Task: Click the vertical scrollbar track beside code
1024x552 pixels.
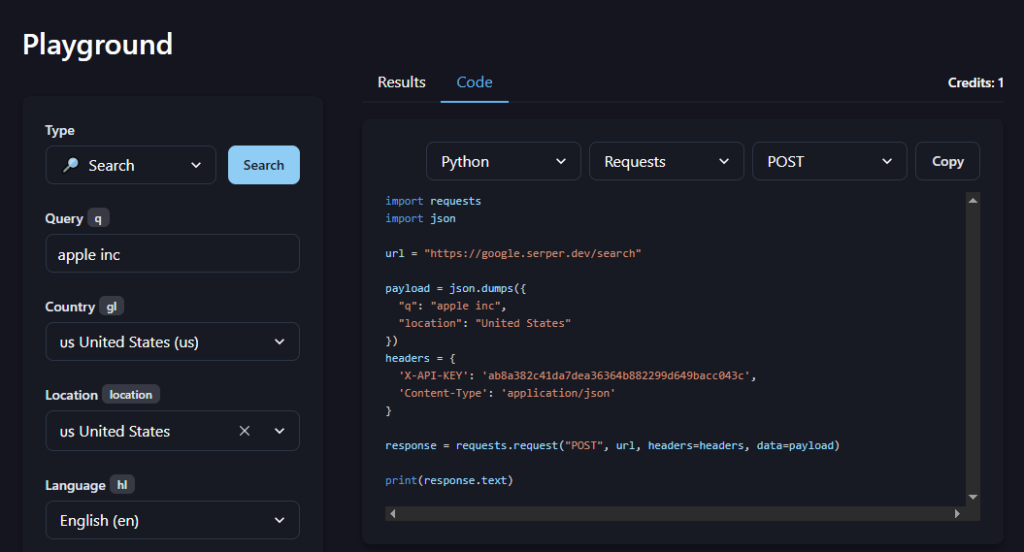Action: pyautogui.click(x=973, y=349)
